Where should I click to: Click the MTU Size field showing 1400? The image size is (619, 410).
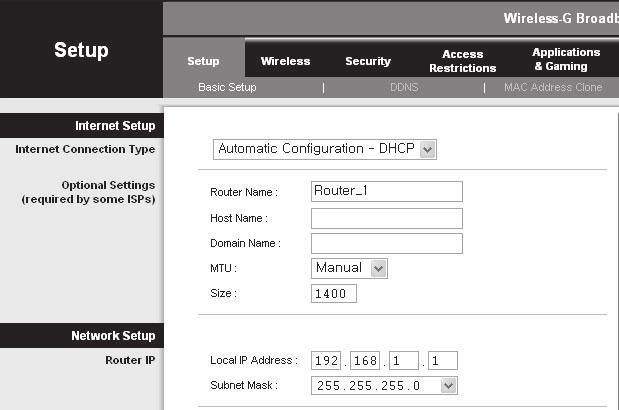(x=334, y=294)
